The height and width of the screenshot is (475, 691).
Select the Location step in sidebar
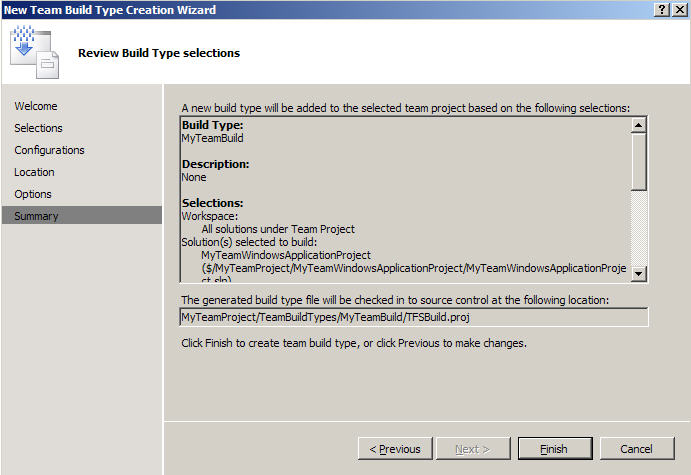coord(34,172)
